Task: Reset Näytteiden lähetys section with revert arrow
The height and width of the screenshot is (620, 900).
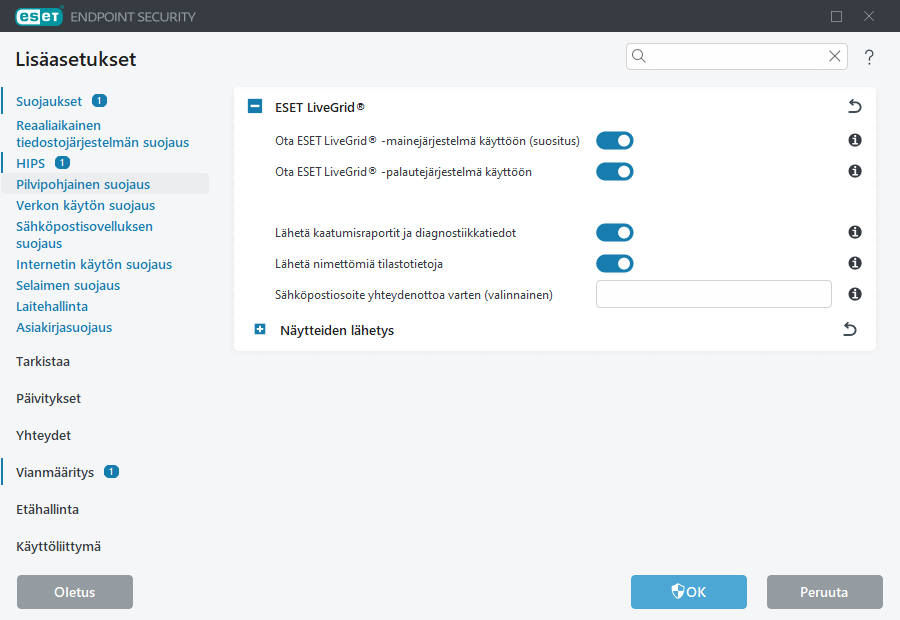Action: click(x=850, y=330)
